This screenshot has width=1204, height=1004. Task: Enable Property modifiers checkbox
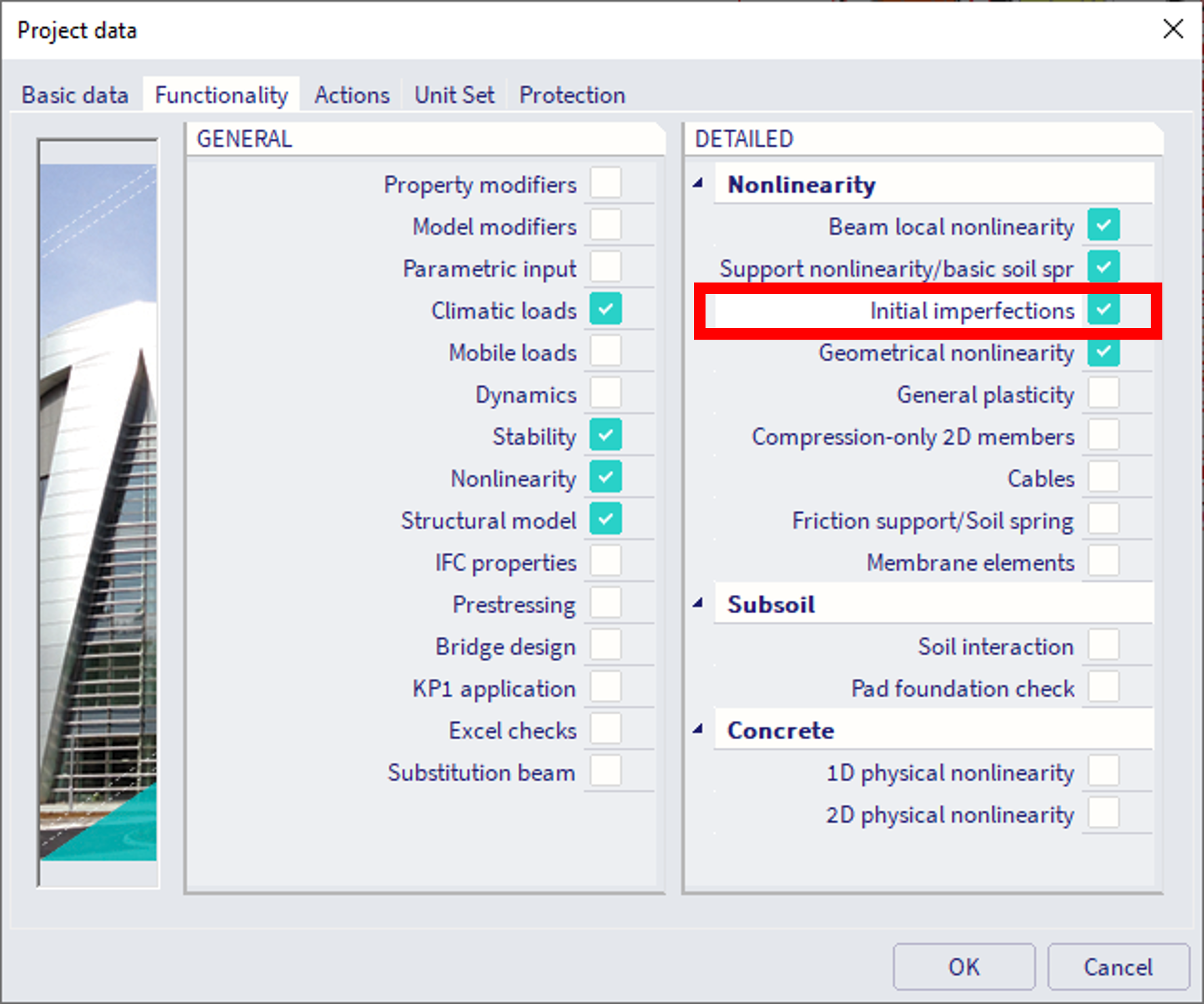click(x=606, y=184)
